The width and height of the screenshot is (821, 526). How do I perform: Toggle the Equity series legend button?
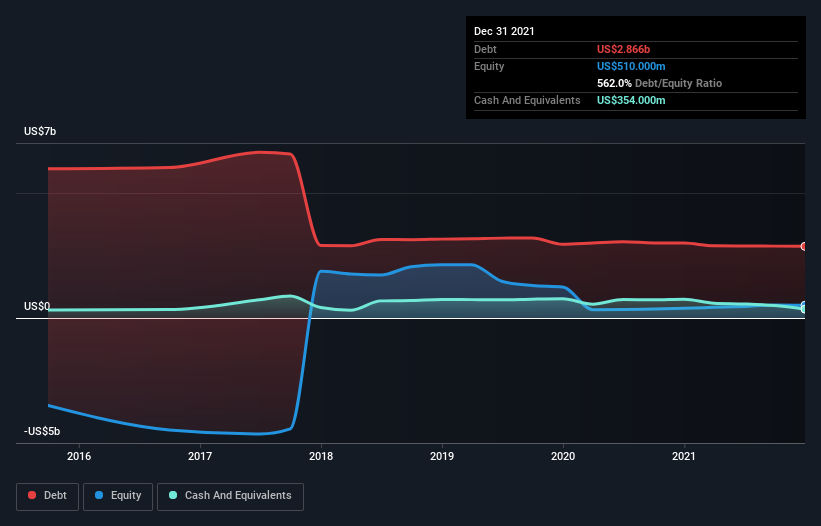118,496
